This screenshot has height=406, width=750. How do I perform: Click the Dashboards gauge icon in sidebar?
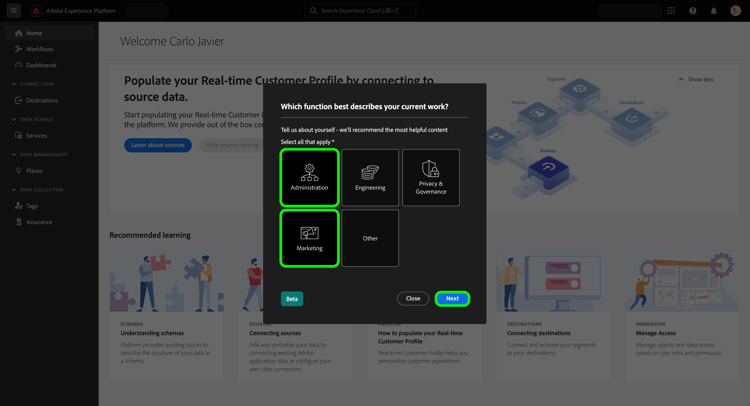pos(19,65)
